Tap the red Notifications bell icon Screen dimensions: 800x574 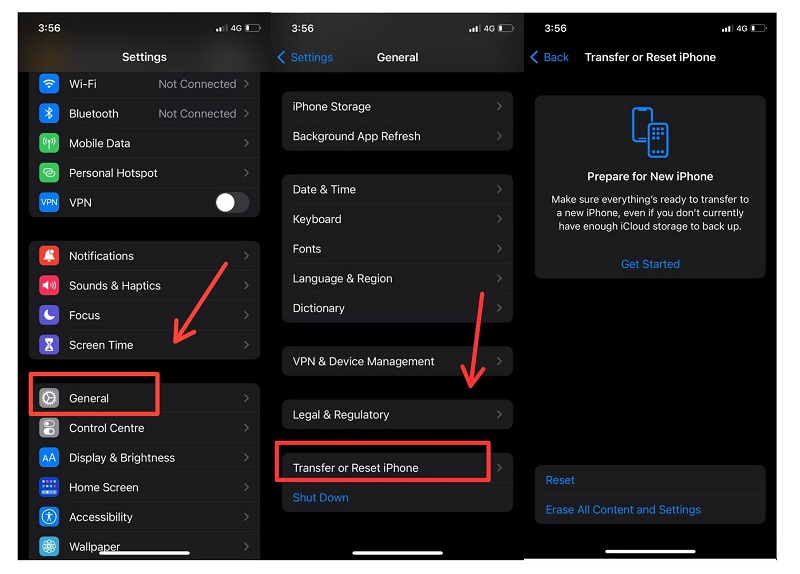49,256
